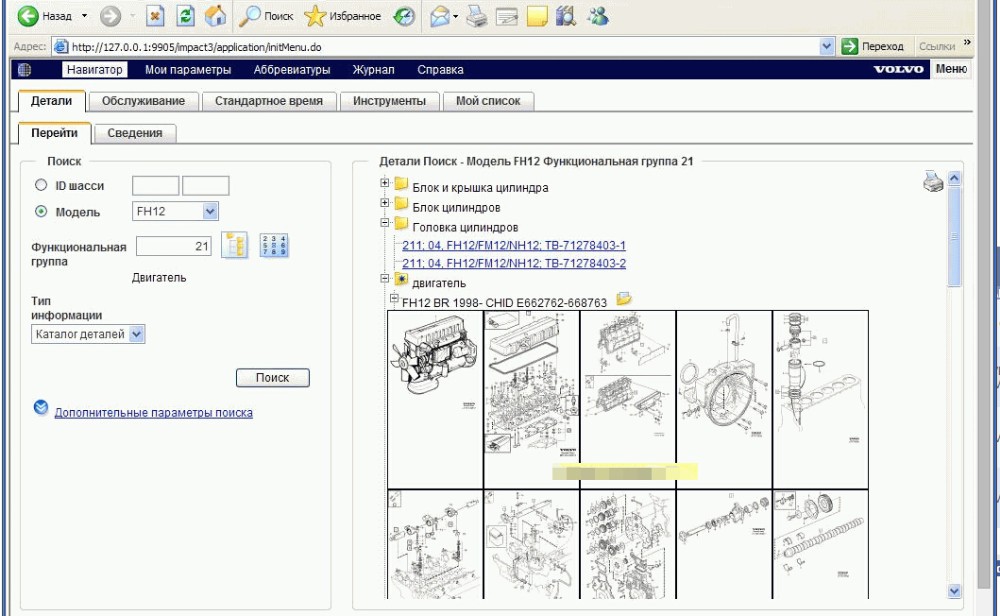Image resolution: width=1000 pixels, height=616 pixels.
Task: Open Аббревиатуры menu item
Action: (x=292, y=70)
